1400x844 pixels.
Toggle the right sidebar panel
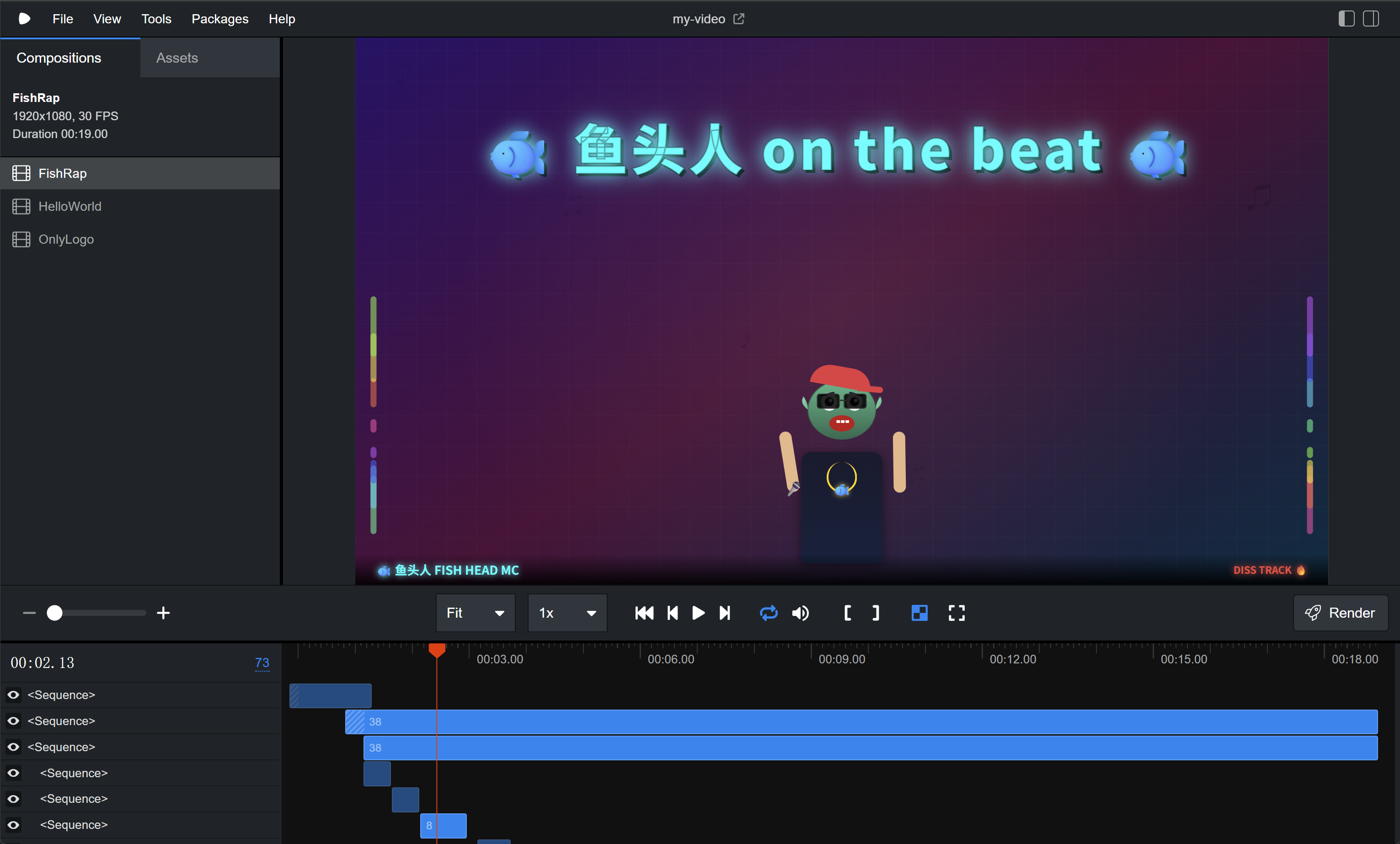[x=1370, y=19]
